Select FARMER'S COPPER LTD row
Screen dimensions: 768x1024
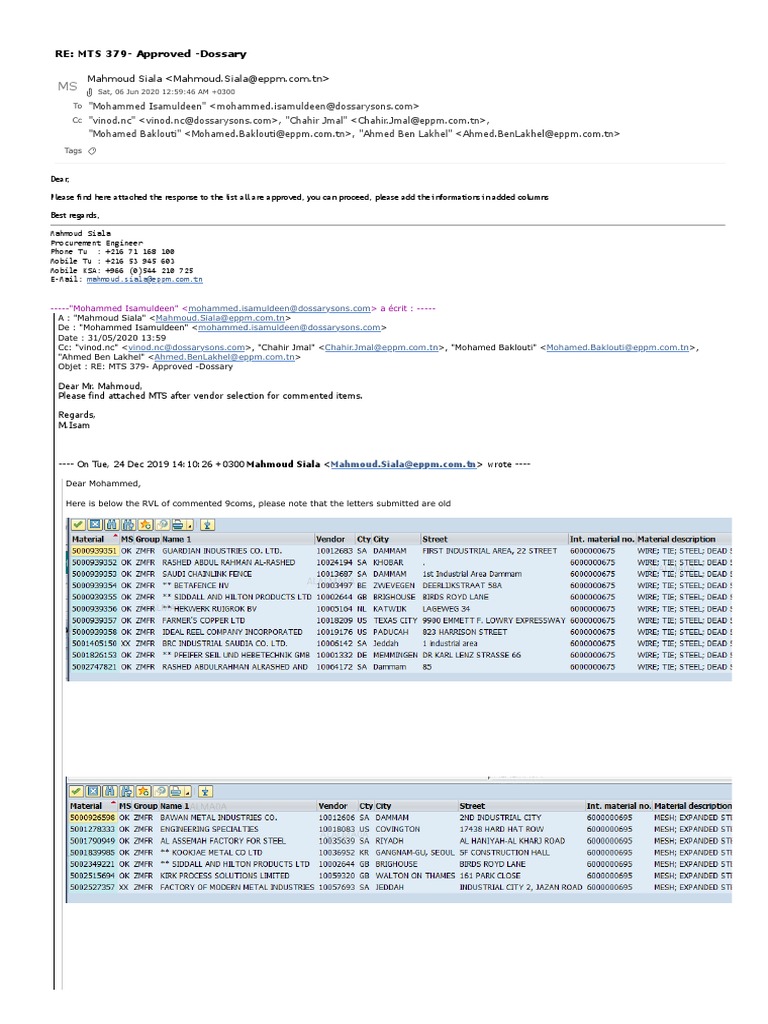pos(401,620)
